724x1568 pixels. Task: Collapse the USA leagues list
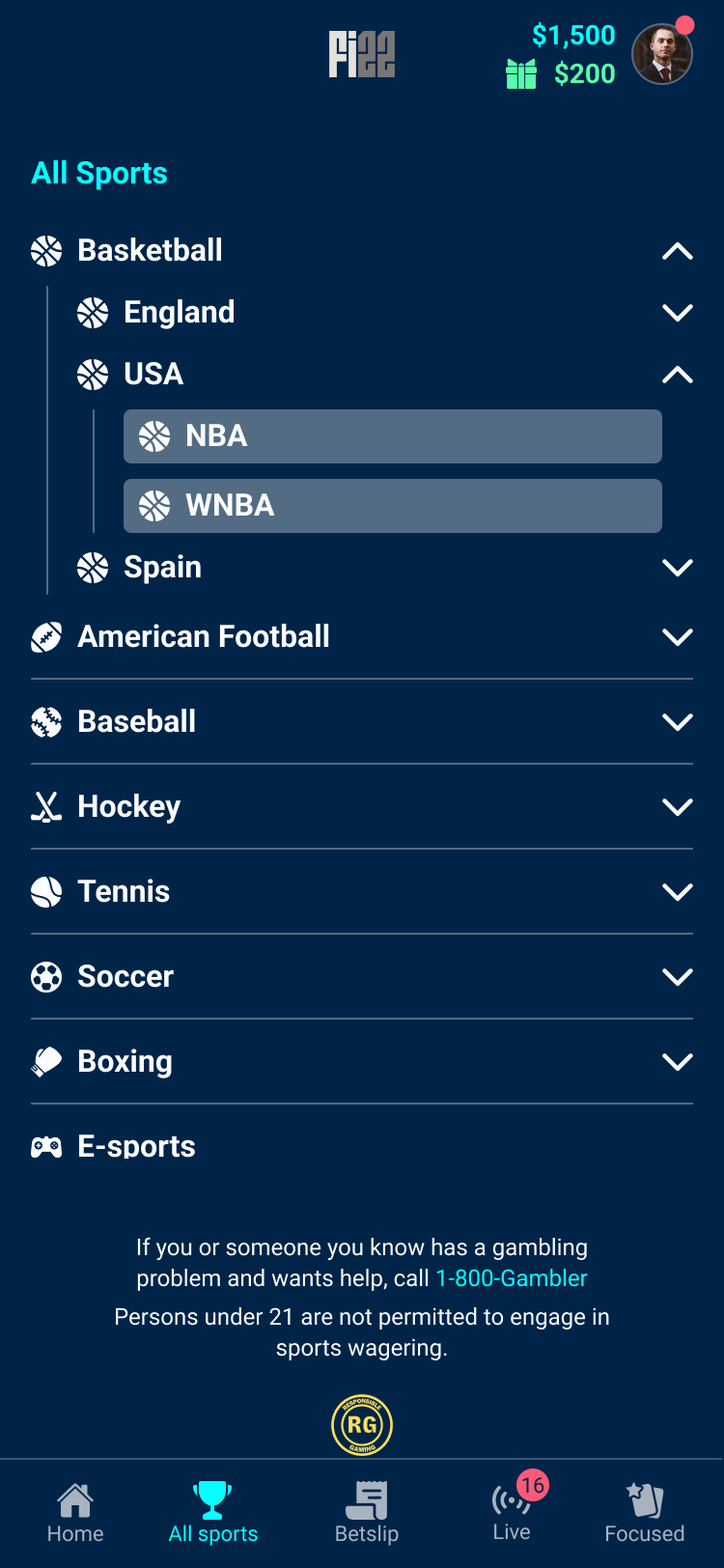click(678, 375)
